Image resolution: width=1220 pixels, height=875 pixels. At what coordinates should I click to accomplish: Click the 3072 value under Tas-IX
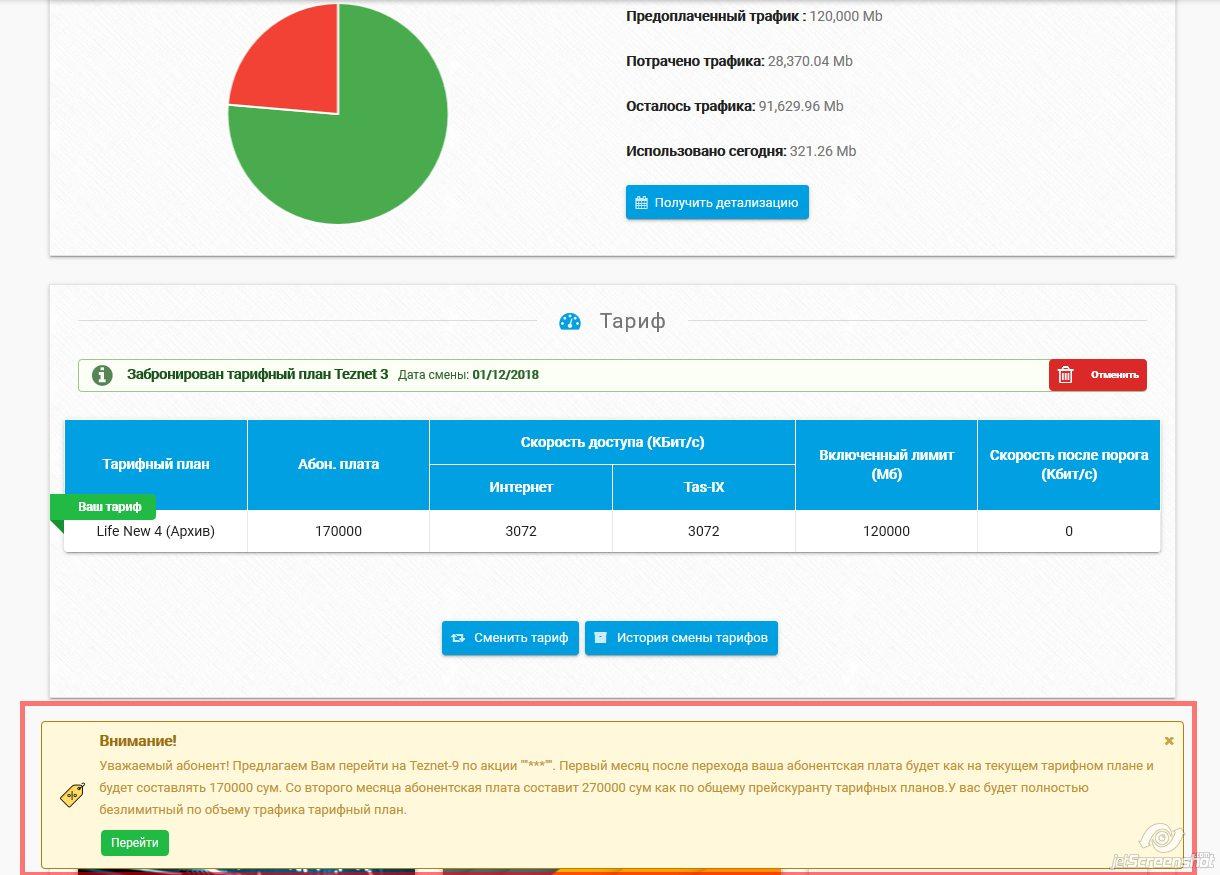tap(704, 531)
